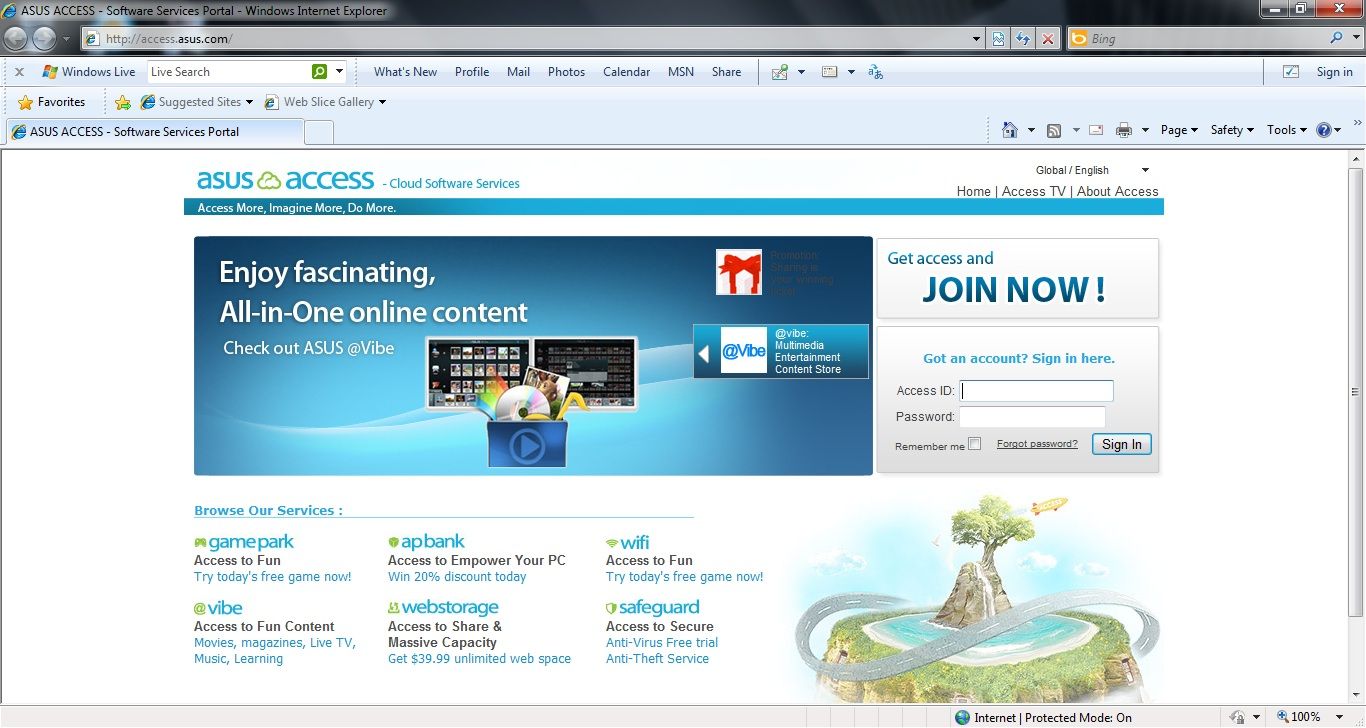Click the translate icon in Windows Live toolbar
Viewport: 1366px width, 728px height.
click(876, 72)
